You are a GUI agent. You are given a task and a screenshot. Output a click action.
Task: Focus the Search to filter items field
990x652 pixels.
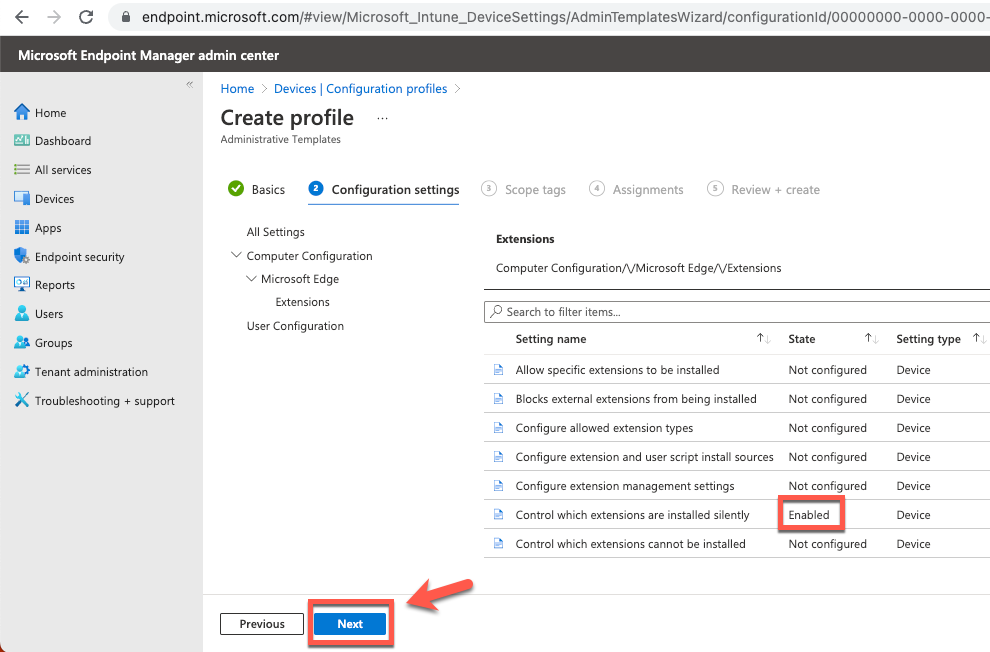point(737,312)
